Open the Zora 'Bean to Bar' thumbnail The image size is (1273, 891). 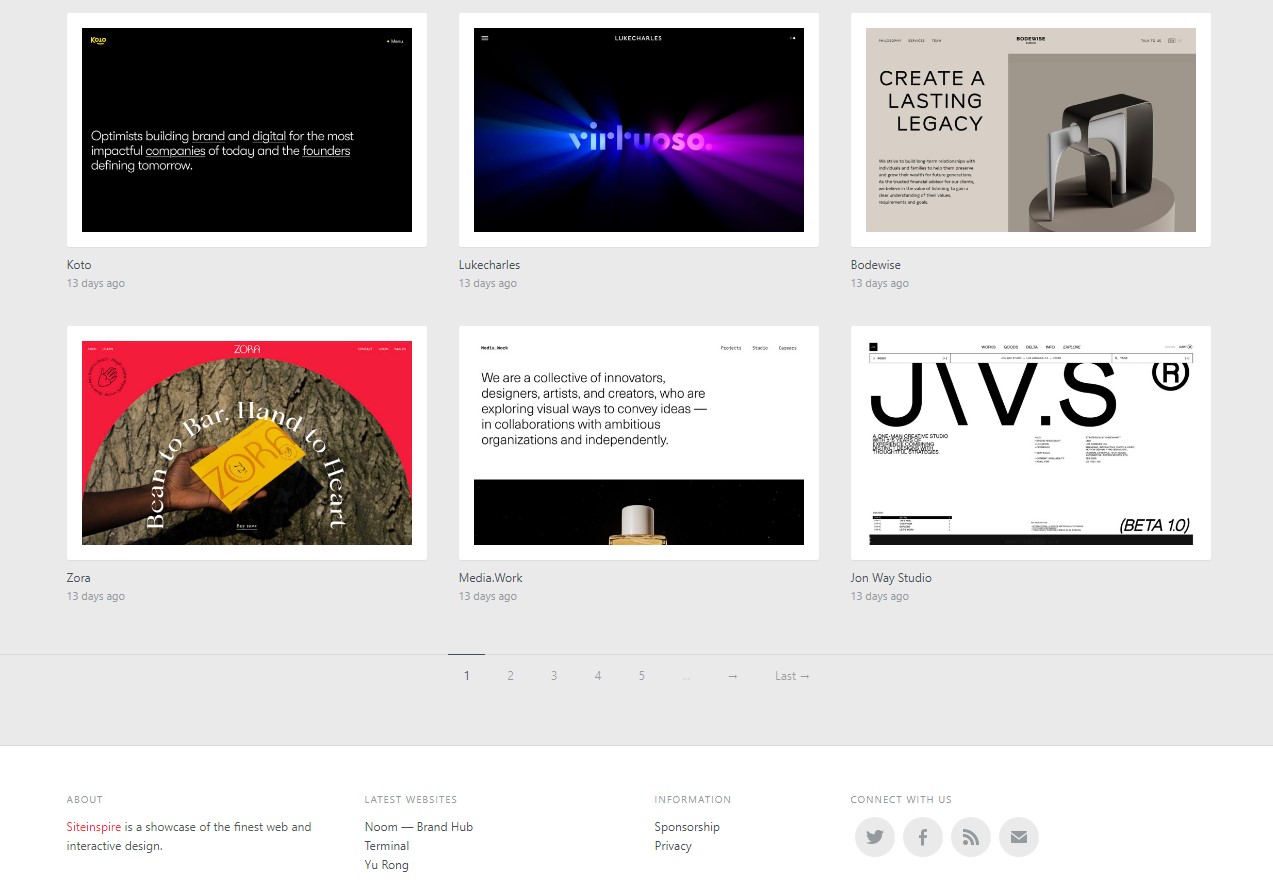pos(246,442)
